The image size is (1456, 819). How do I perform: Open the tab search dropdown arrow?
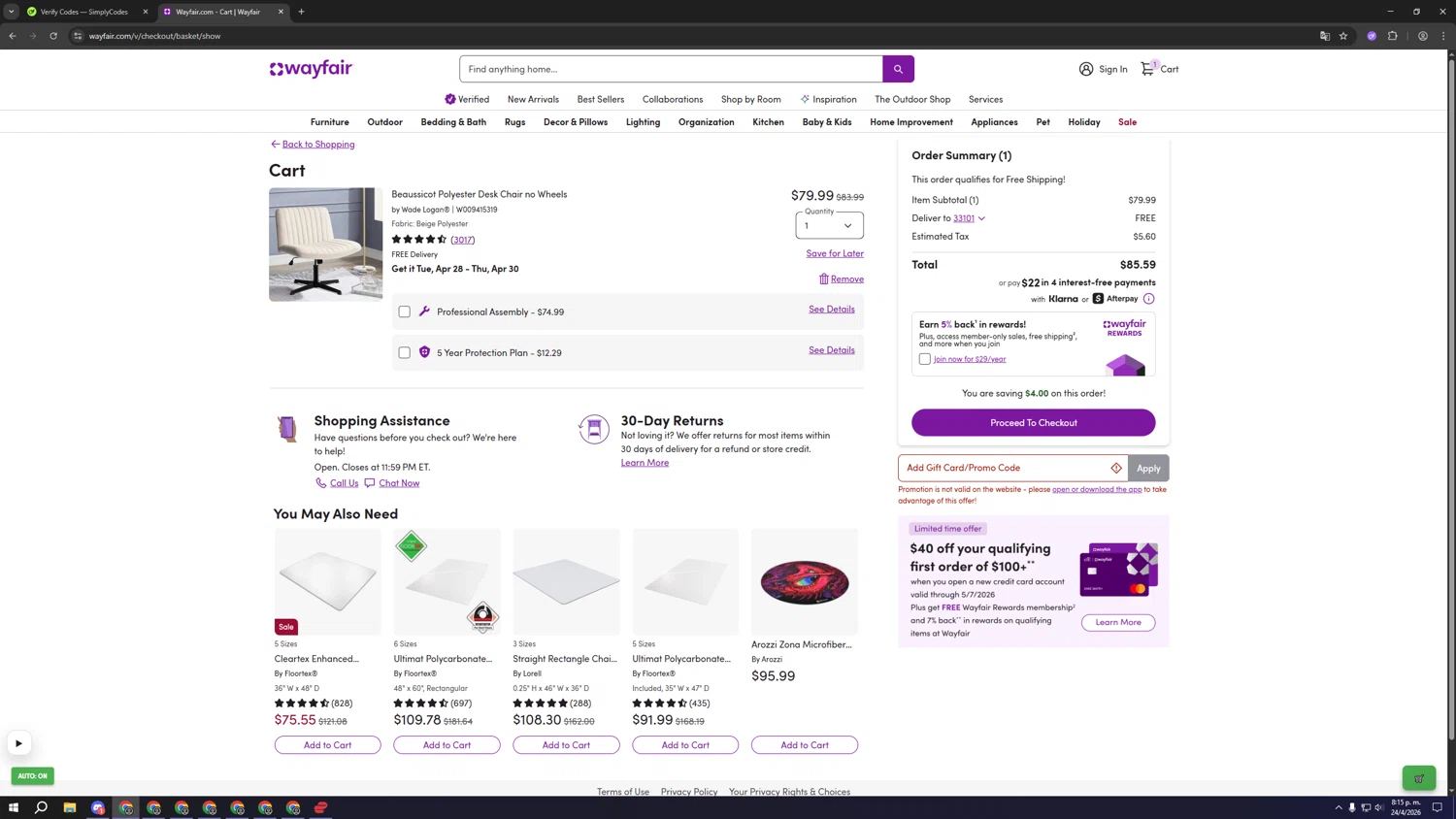pos(12,12)
